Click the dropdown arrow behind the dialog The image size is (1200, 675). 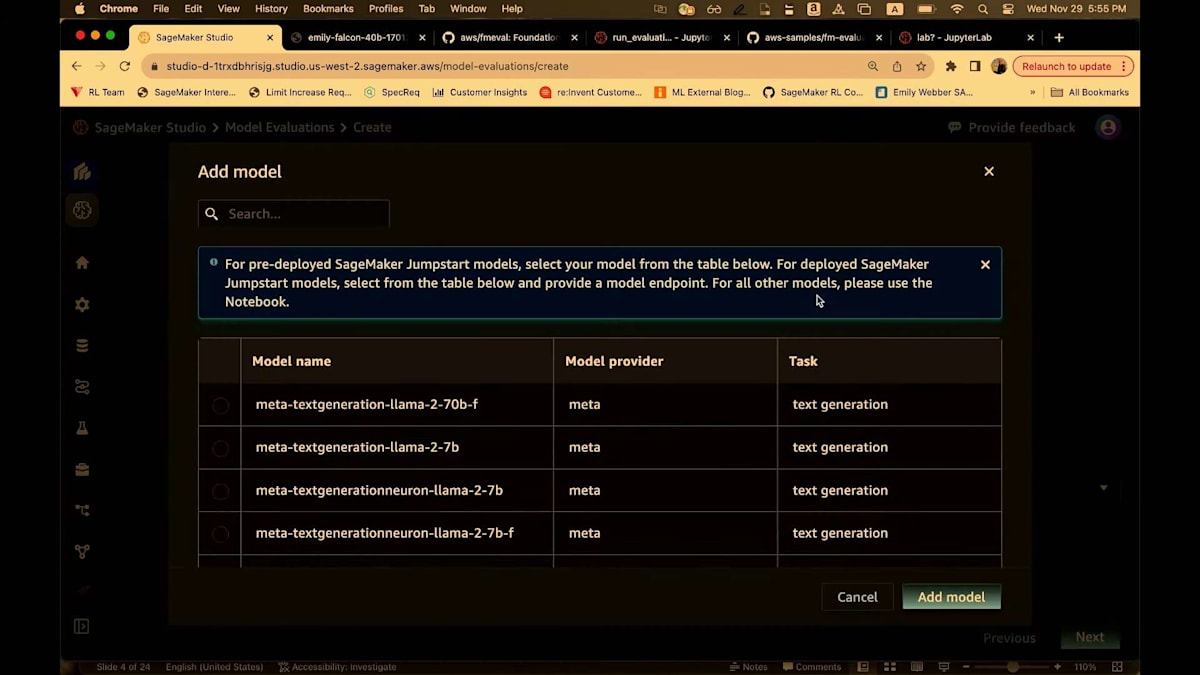[x=1104, y=488]
